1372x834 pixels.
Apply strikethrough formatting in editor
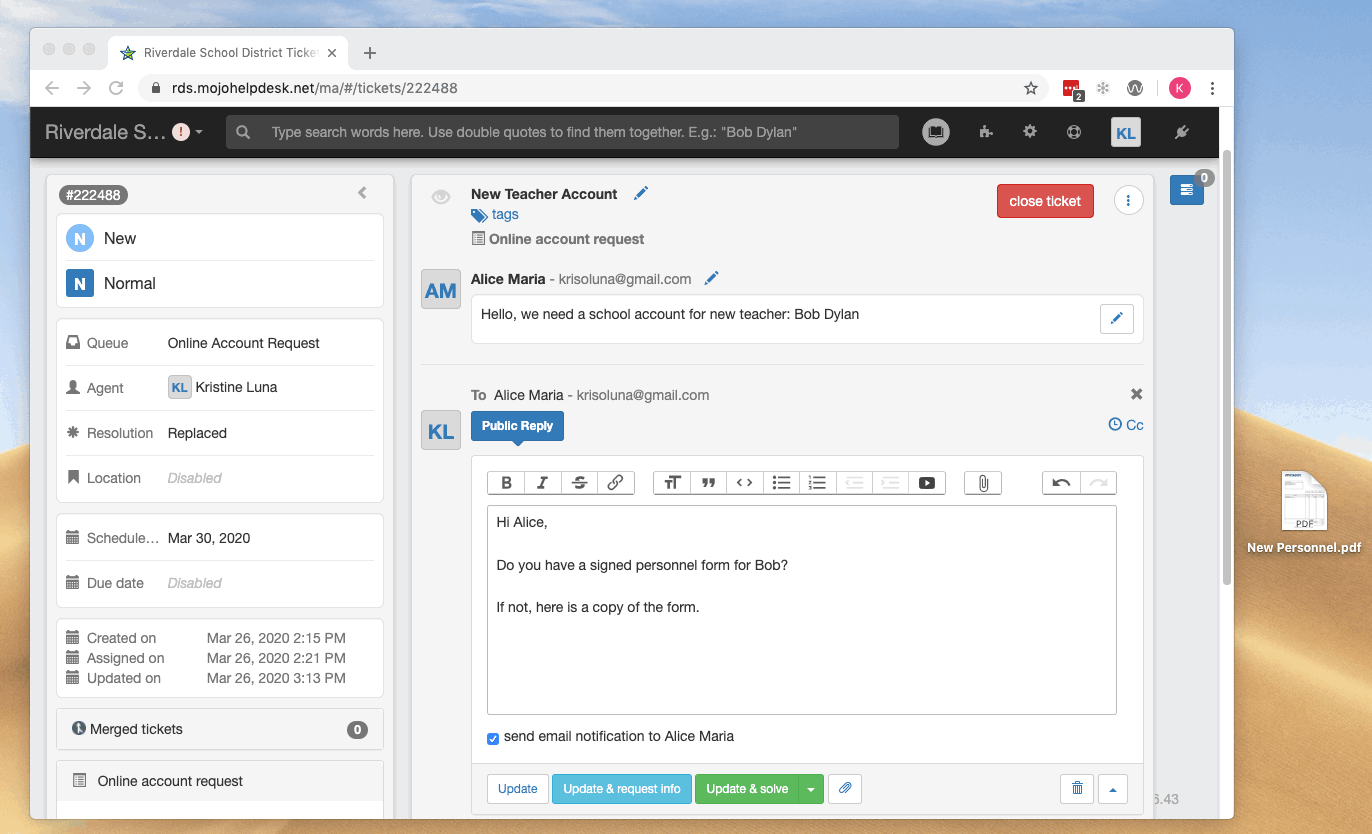[579, 483]
